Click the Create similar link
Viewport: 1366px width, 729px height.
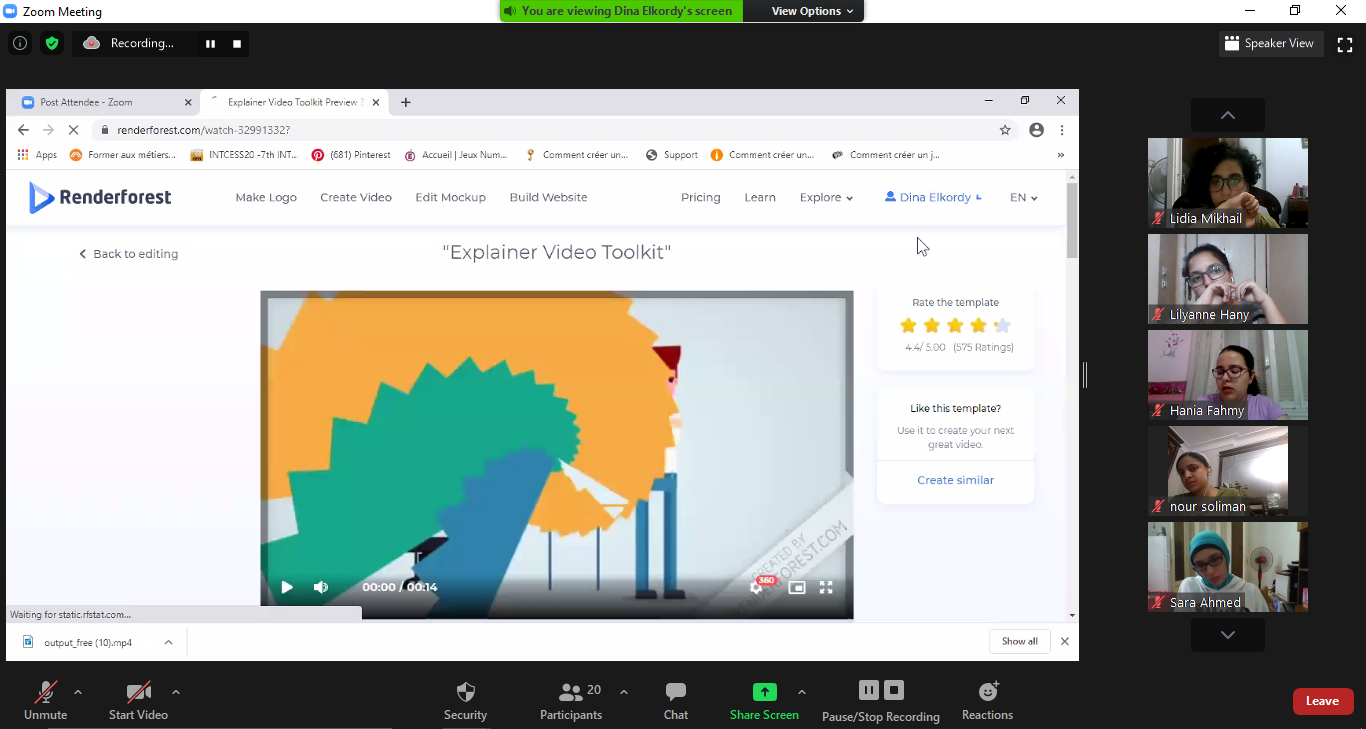point(955,480)
